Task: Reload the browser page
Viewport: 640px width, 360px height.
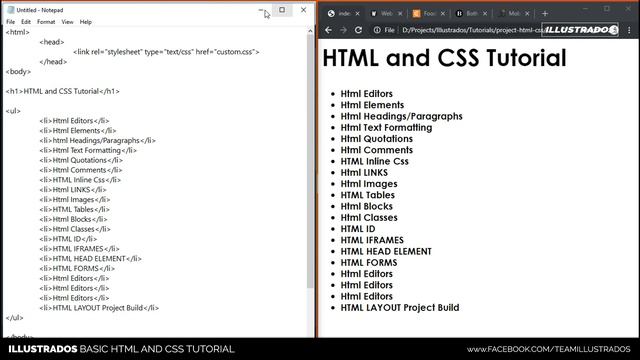Action: [x=358, y=30]
